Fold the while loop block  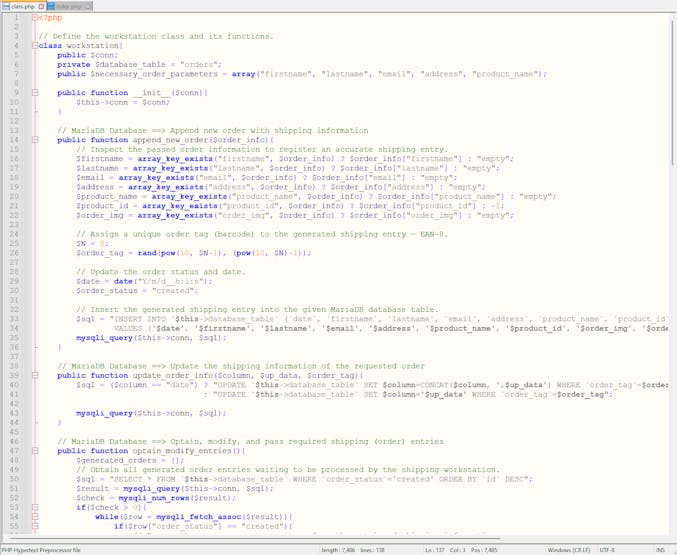tap(35, 517)
